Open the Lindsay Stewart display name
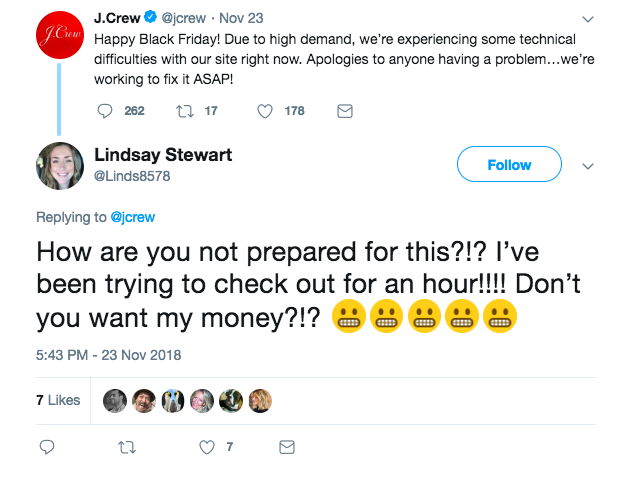 tap(163, 155)
